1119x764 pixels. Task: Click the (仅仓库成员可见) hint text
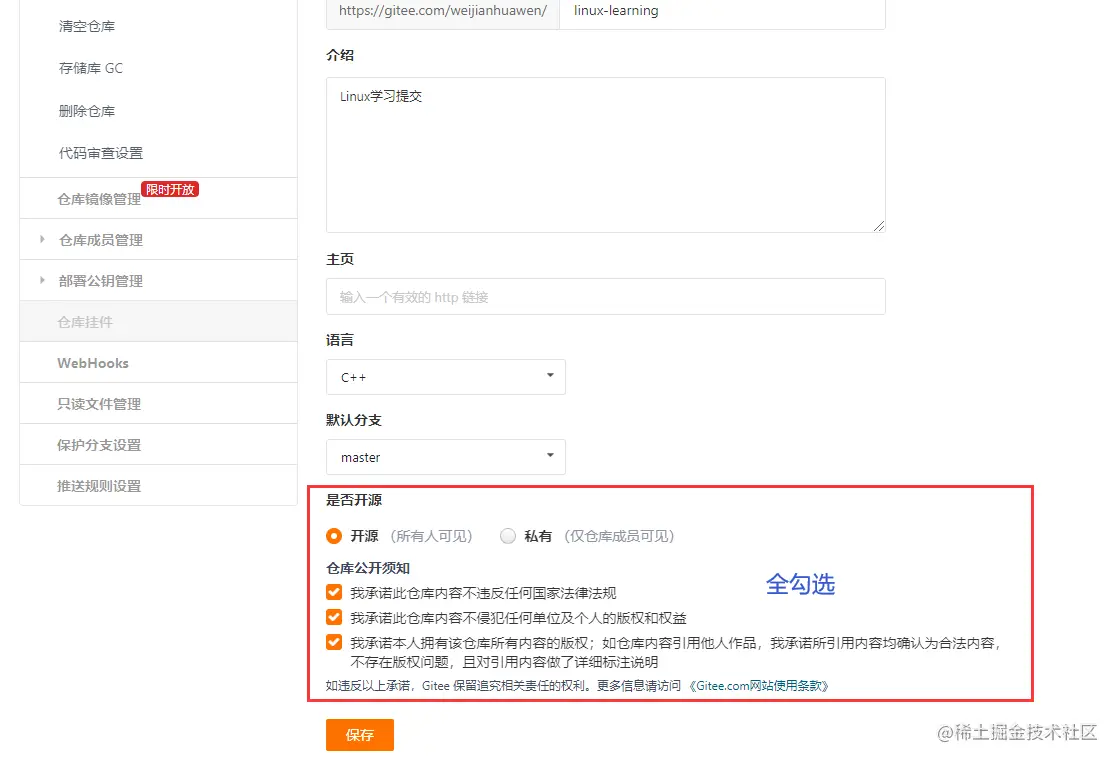619,536
